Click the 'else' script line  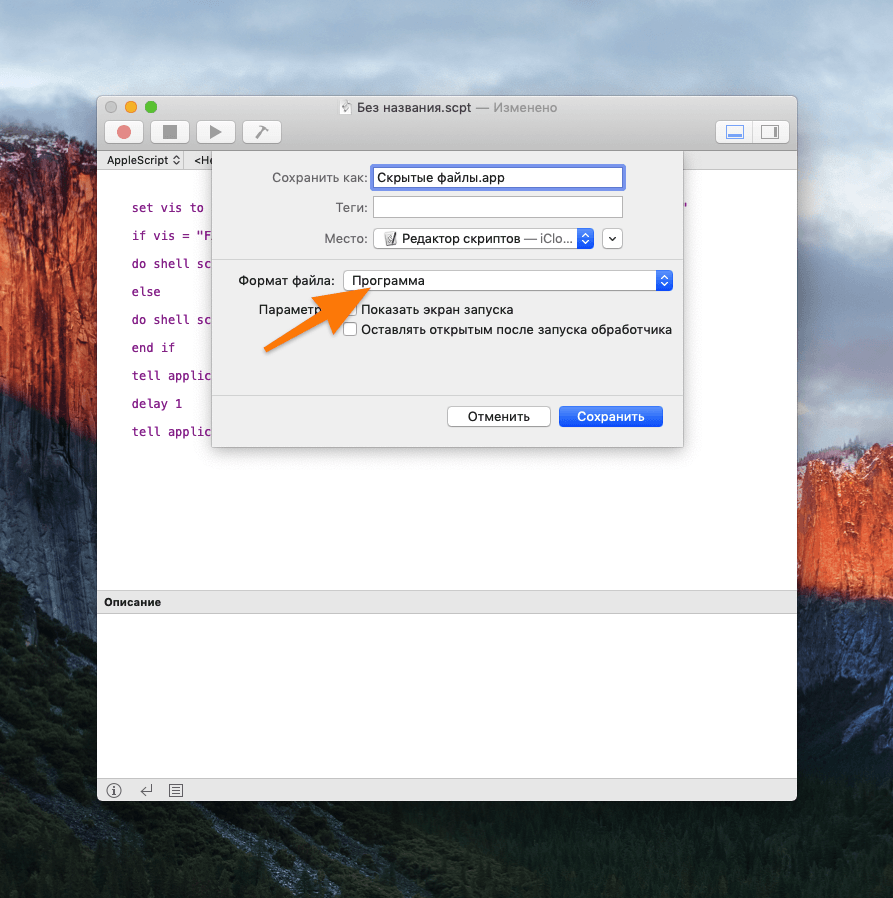(x=146, y=292)
